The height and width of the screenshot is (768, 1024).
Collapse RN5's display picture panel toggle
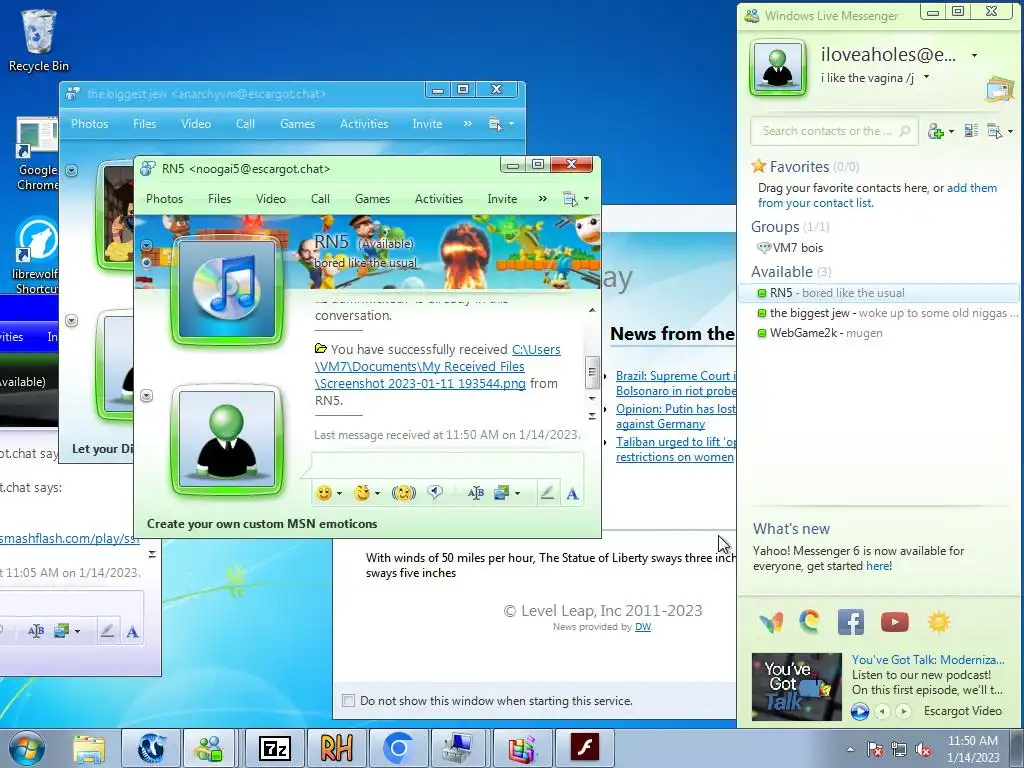(146, 246)
